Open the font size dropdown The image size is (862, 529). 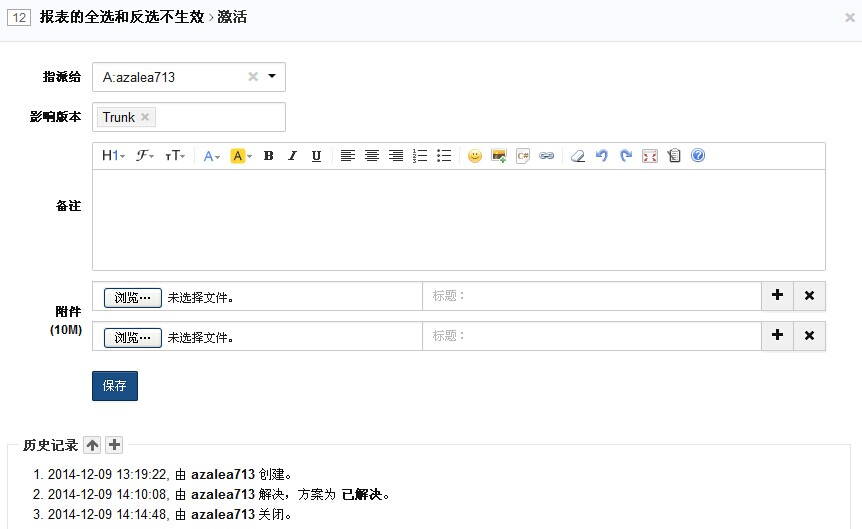tap(175, 156)
